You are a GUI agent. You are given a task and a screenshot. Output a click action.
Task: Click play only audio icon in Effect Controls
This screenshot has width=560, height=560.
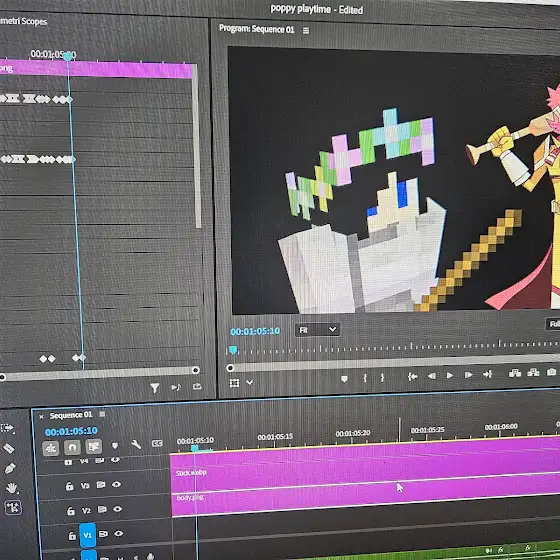point(176,387)
